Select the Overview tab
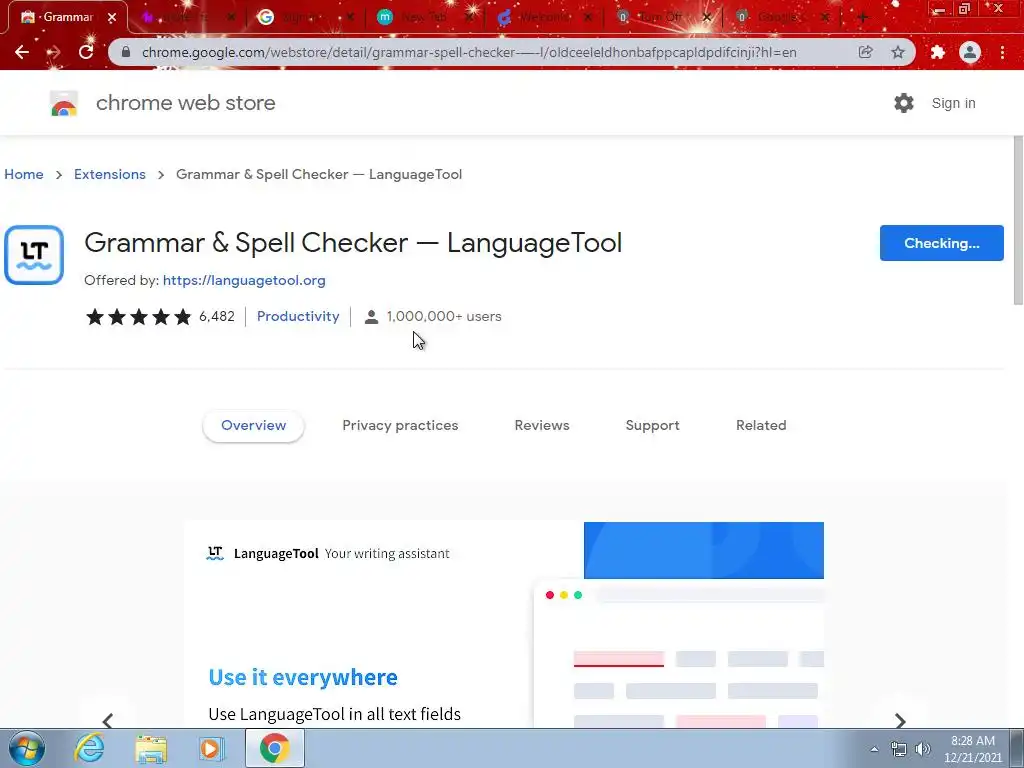The width and height of the screenshot is (1024, 768). click(x=253, y=425)
